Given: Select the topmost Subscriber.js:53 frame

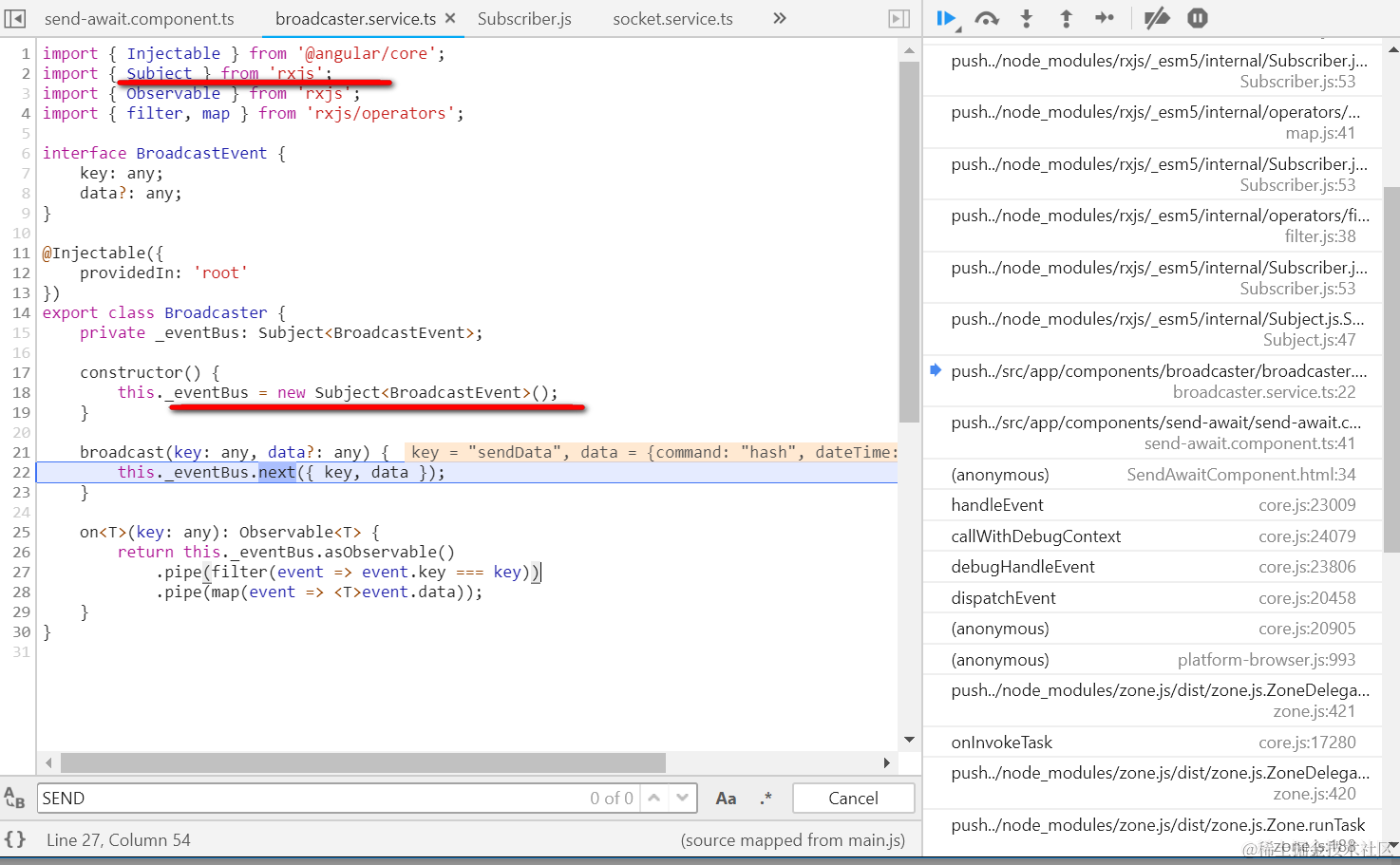Looking at the screenshot, I should (x=1153, y=71).
